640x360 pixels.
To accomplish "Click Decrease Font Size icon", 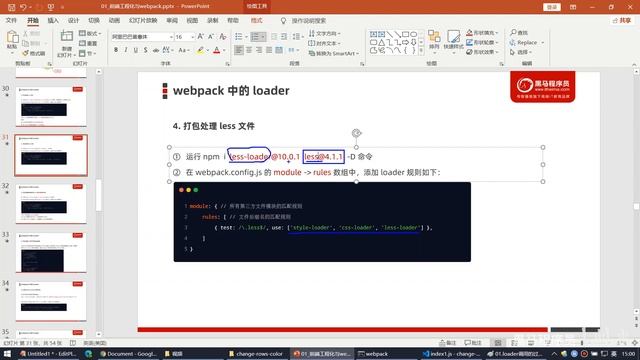I will click(211, 36).
